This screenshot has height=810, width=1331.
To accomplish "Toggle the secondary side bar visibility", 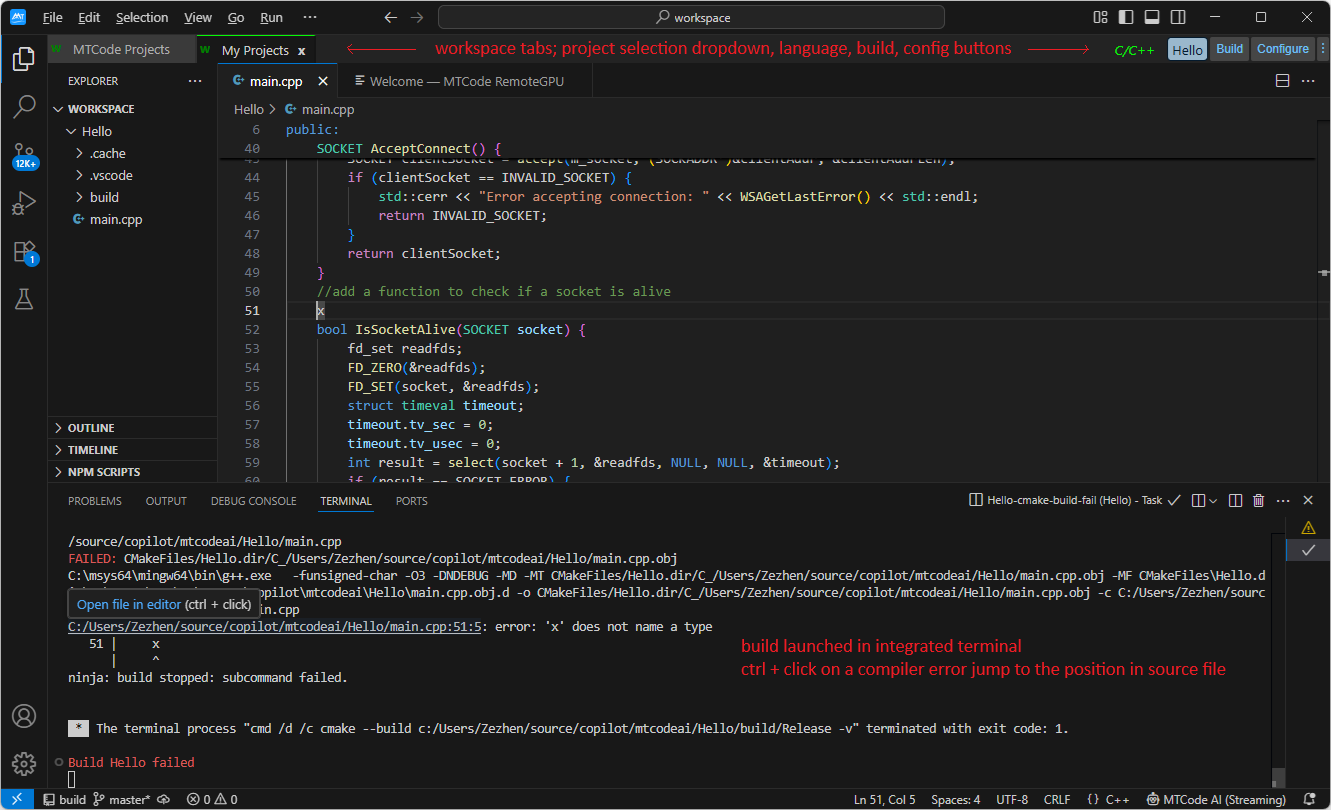I will (1178, 17).
